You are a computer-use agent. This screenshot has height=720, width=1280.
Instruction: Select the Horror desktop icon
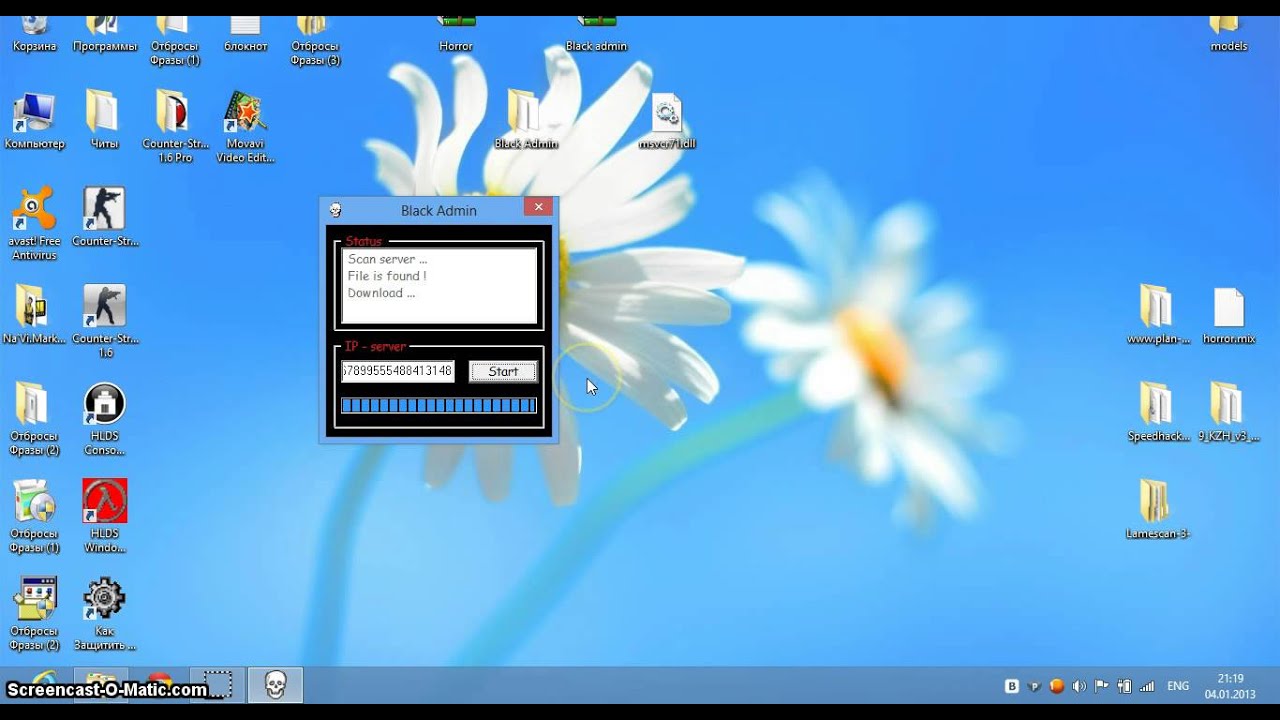(456, 35)
